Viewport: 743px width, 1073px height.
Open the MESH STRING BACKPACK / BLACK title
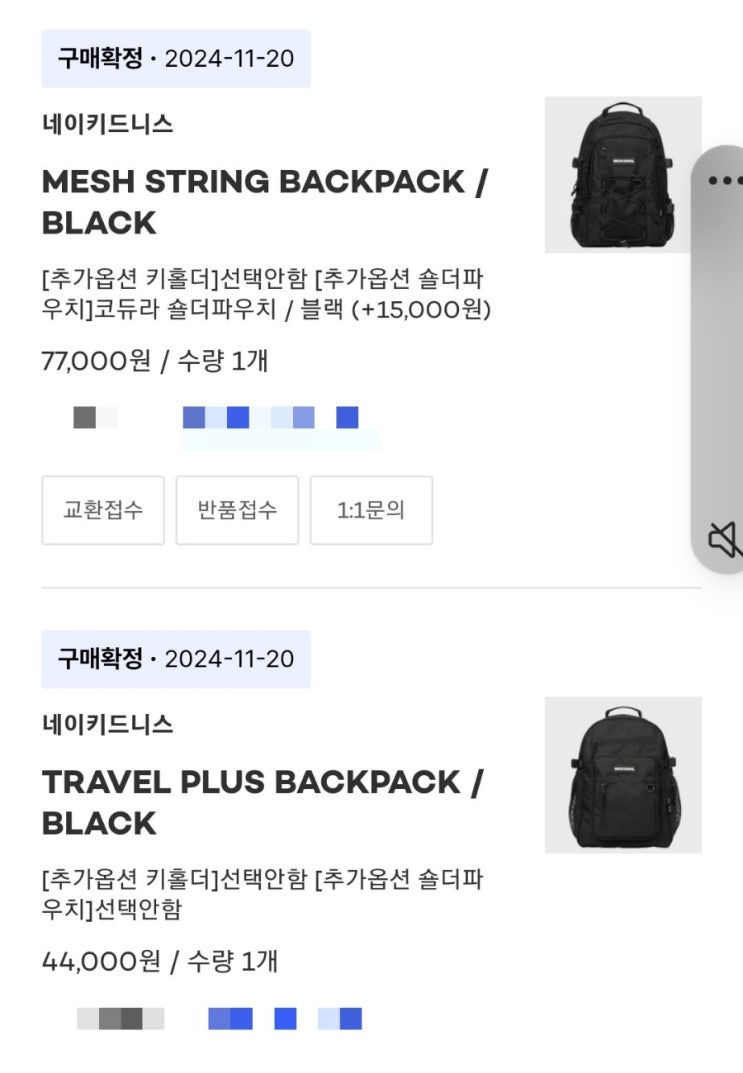tap(265, 202)
